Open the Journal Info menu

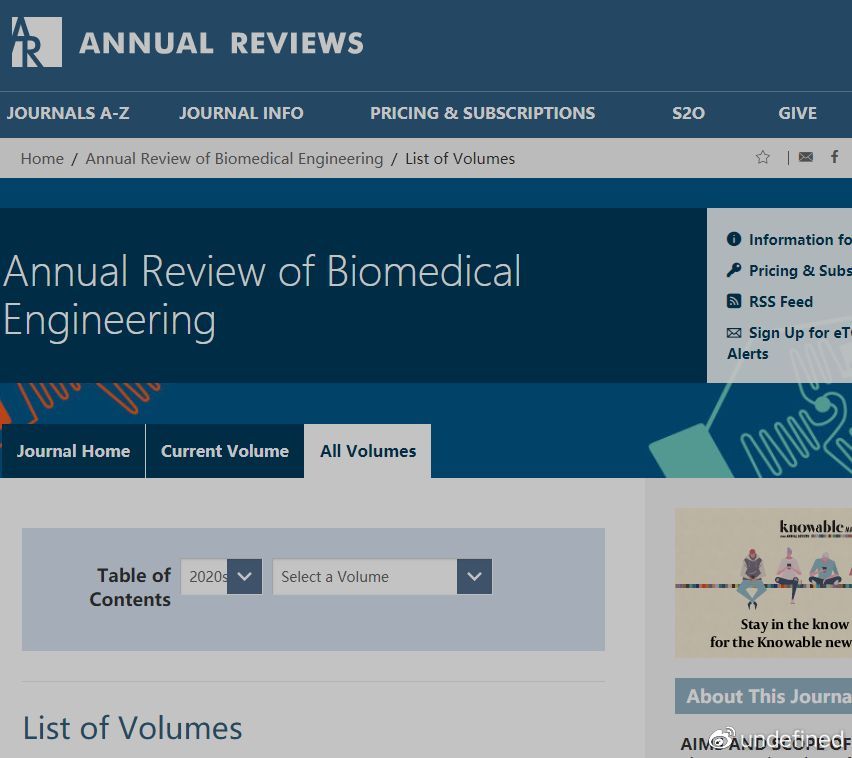[241, 113]
